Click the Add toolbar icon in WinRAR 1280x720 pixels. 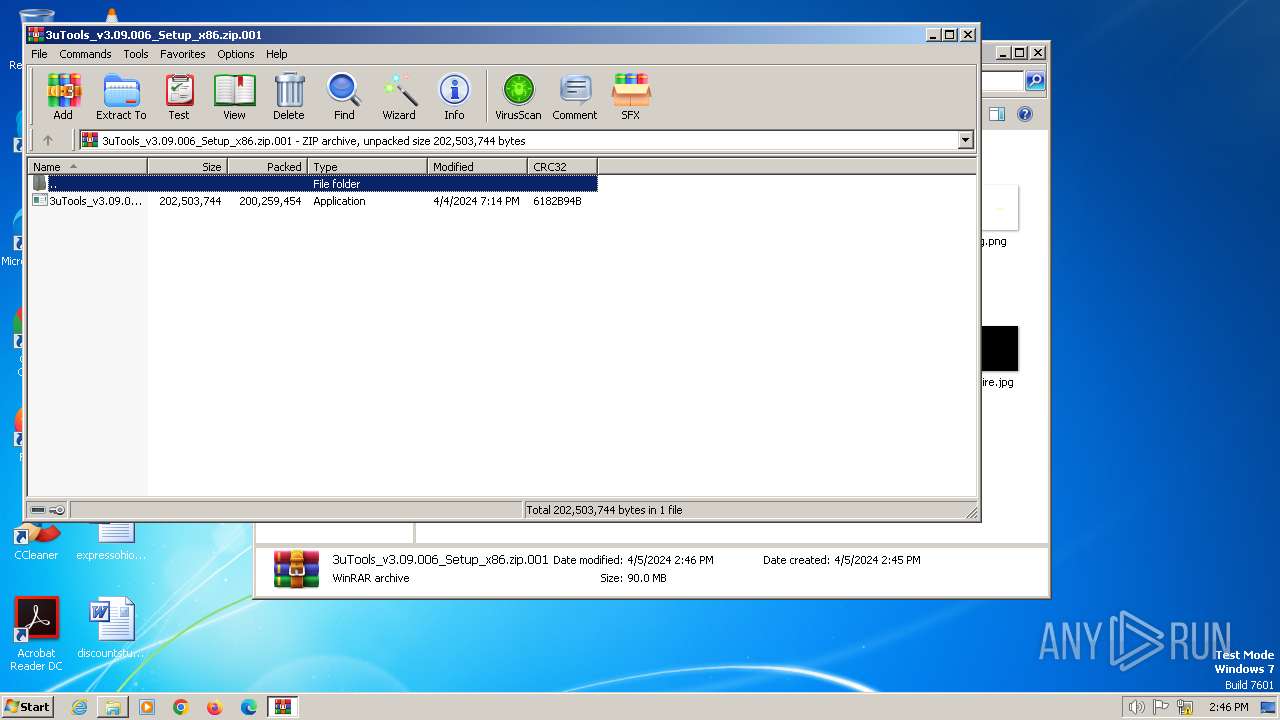(x=63, y=97)
